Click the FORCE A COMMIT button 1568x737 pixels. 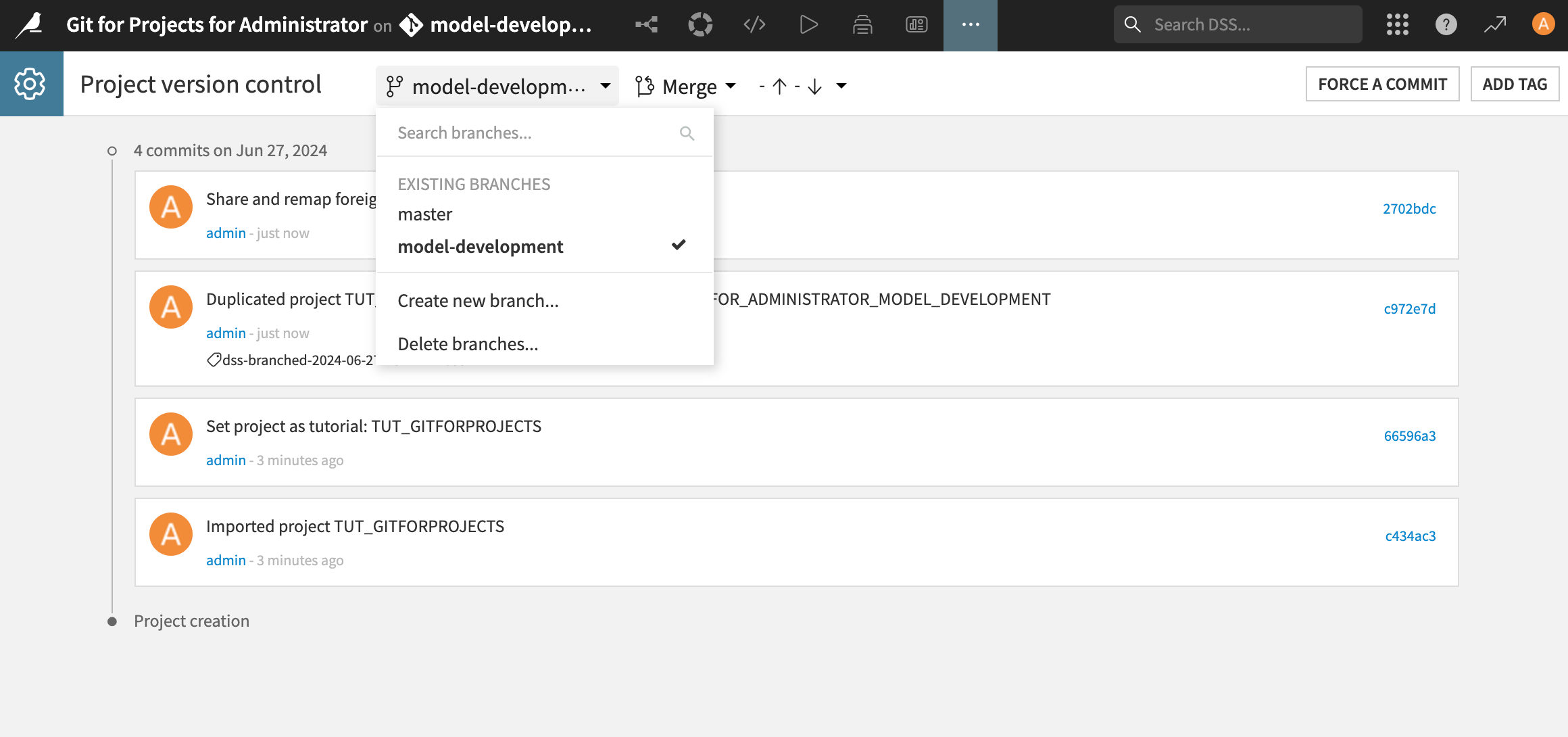coord(1383,84)
